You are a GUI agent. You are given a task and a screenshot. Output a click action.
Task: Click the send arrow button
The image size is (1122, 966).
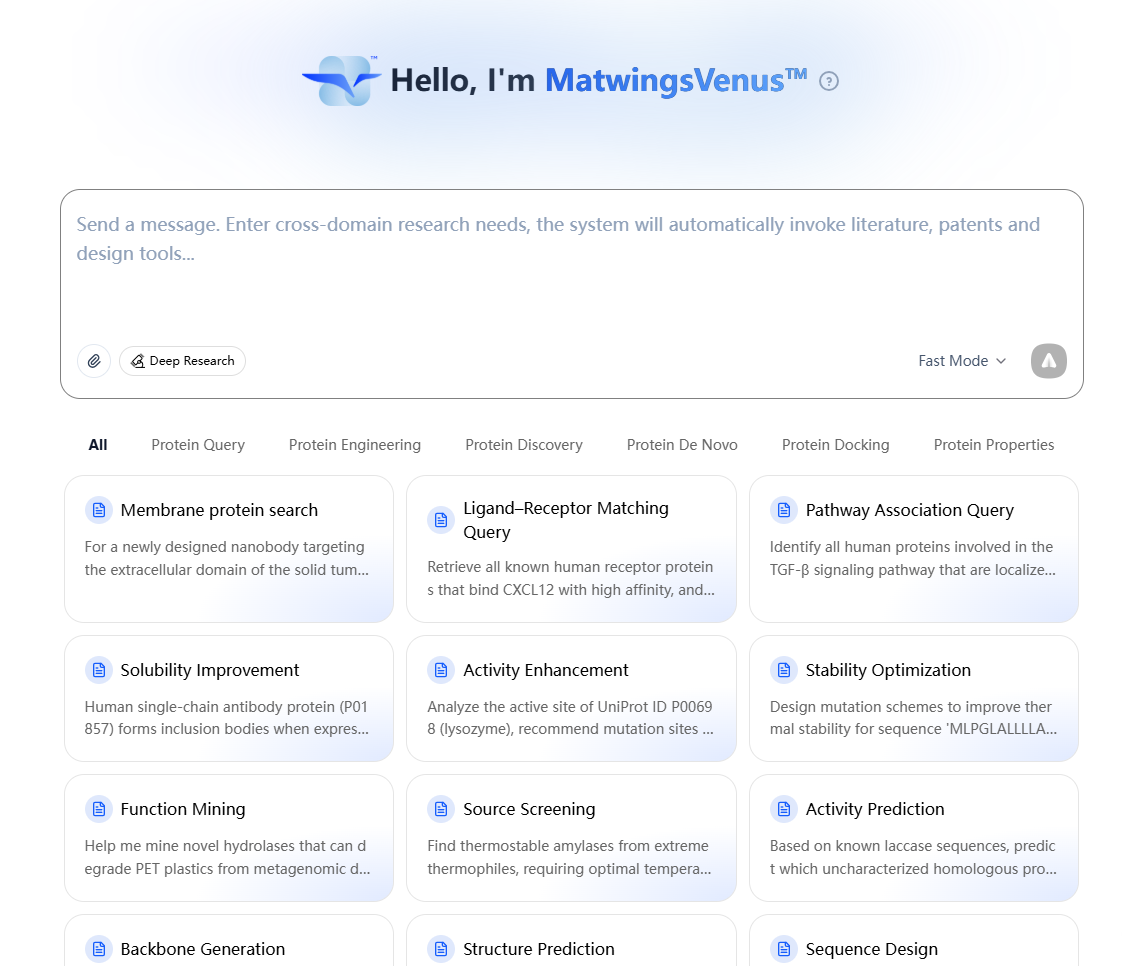tap(1048, 361)
